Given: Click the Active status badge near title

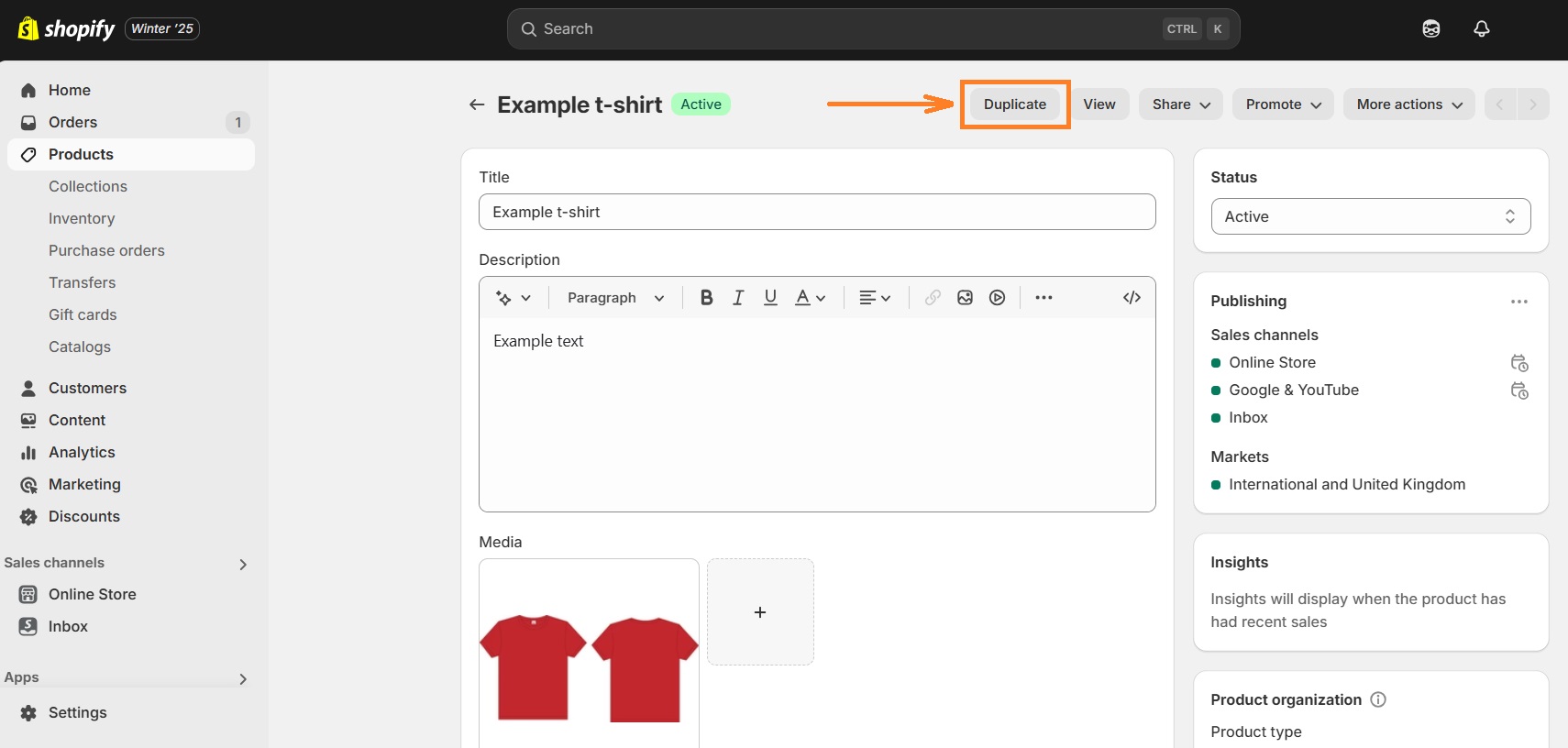Looking at the screenshot, I should (x=701, y=104).
